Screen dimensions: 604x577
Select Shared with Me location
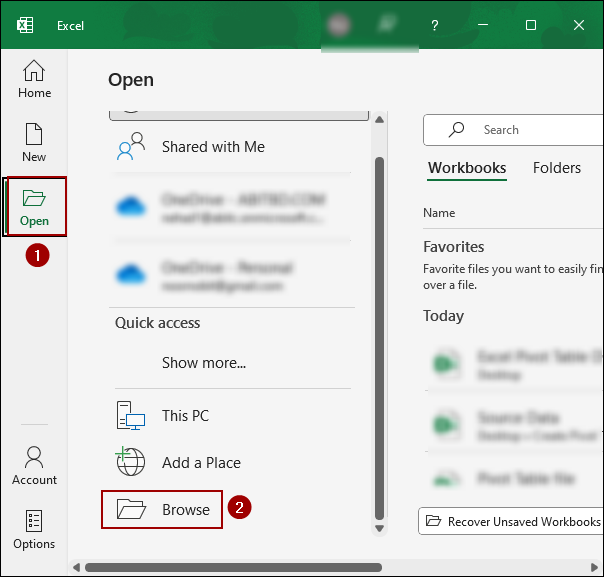(213, 147)
